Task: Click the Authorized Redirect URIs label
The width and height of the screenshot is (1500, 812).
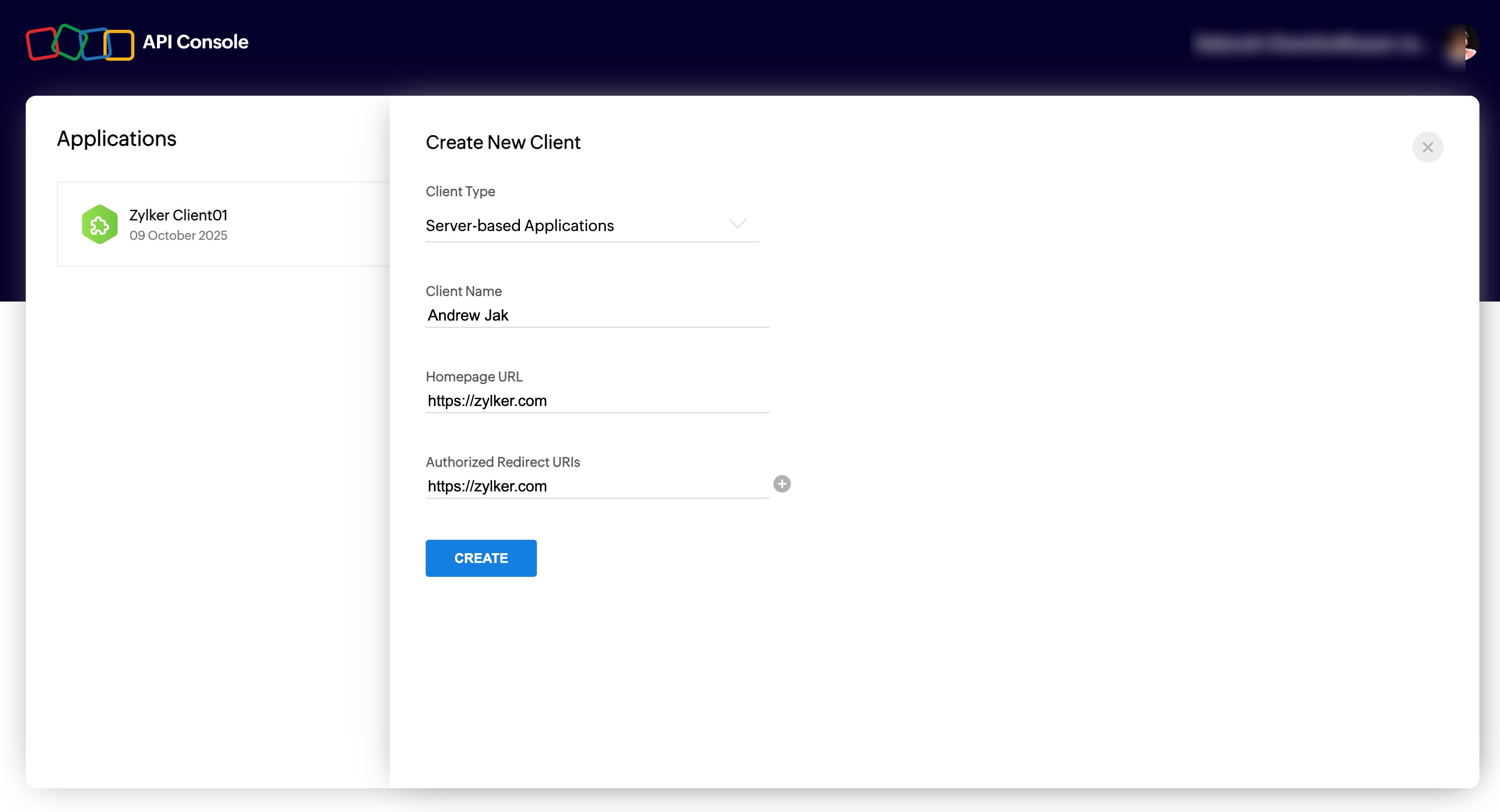Action: (x=502, y=462)
